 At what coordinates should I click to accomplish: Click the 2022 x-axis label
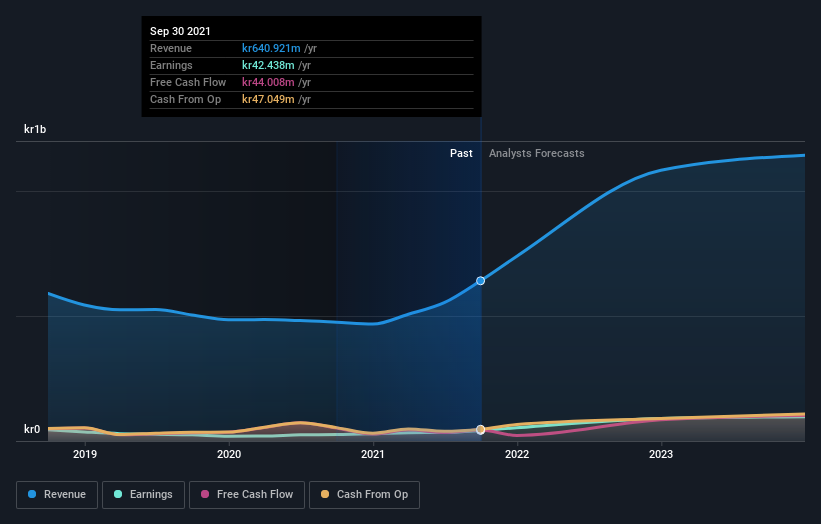pyautogui.click(x=517, y=454)
